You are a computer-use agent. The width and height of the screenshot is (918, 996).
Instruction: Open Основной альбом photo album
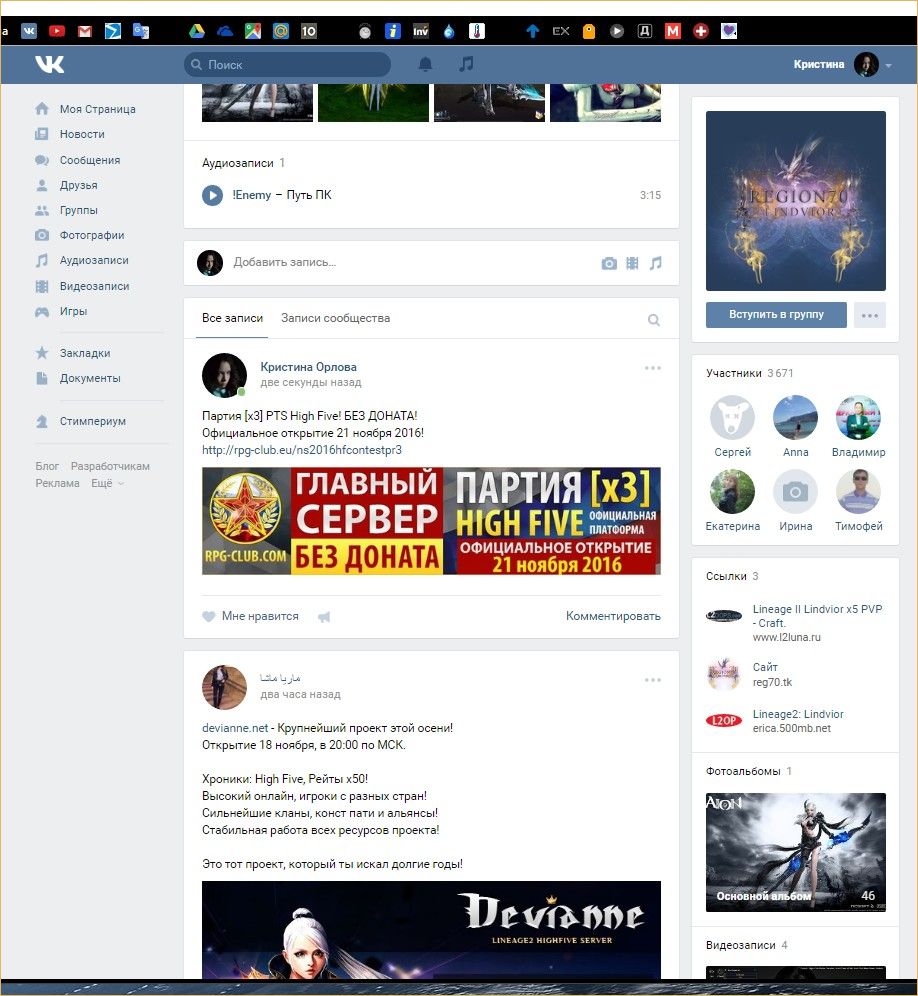(x=795, y=852)
